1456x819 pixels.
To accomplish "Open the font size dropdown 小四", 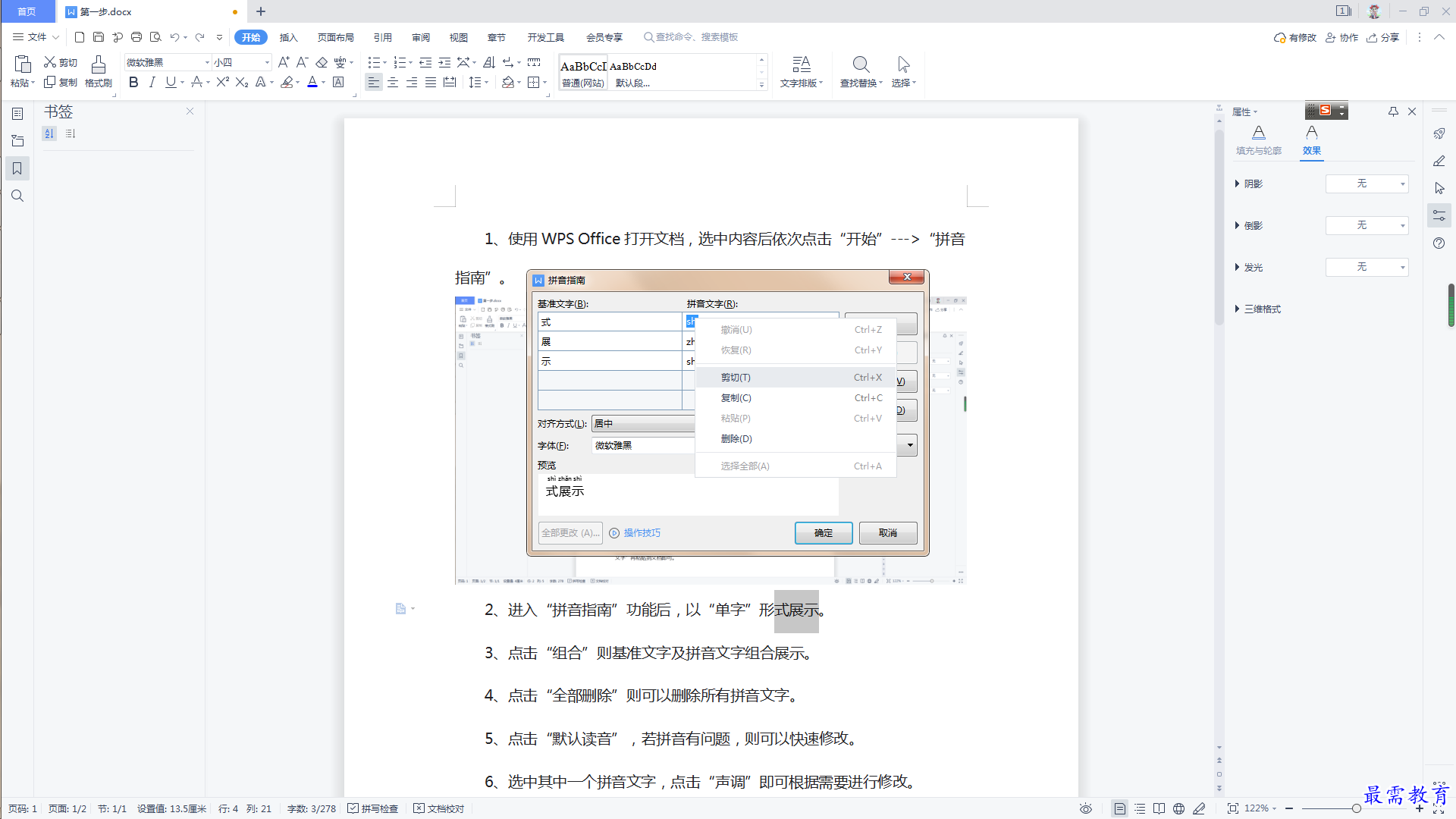I will point(267,62).
